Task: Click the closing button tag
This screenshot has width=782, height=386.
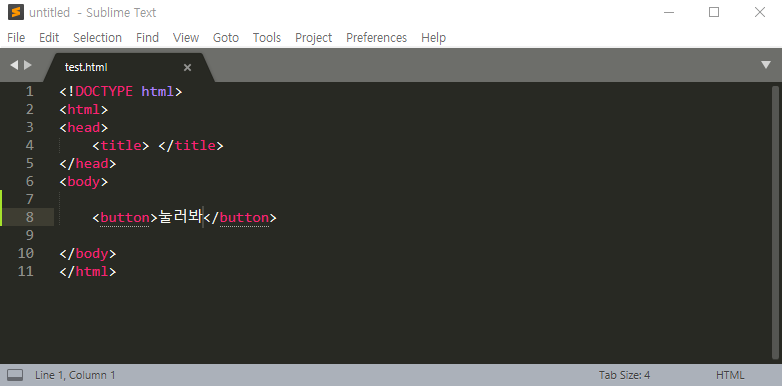Action: pos(240,218)
